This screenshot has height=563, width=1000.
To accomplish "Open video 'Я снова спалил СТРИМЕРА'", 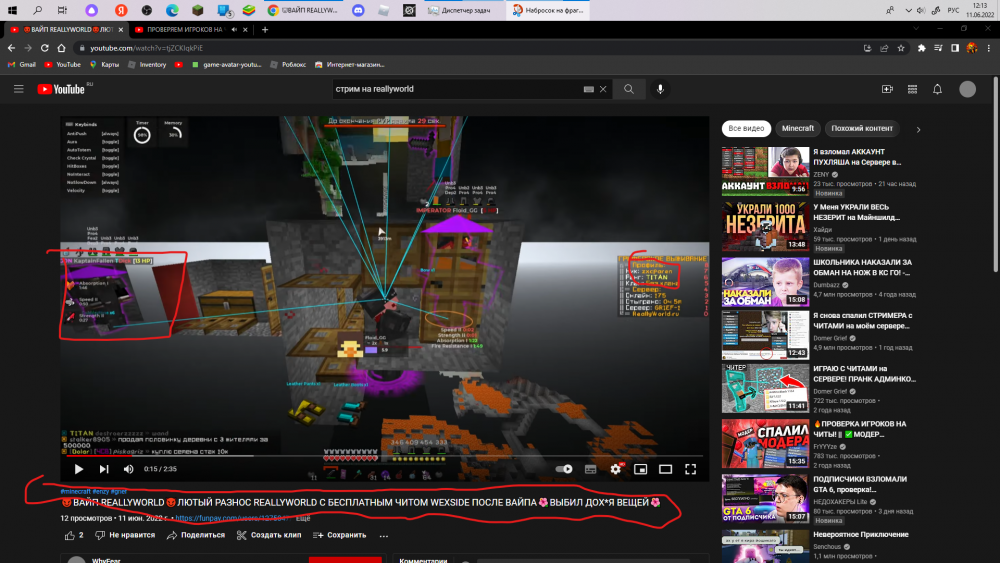I will [862, 321].
